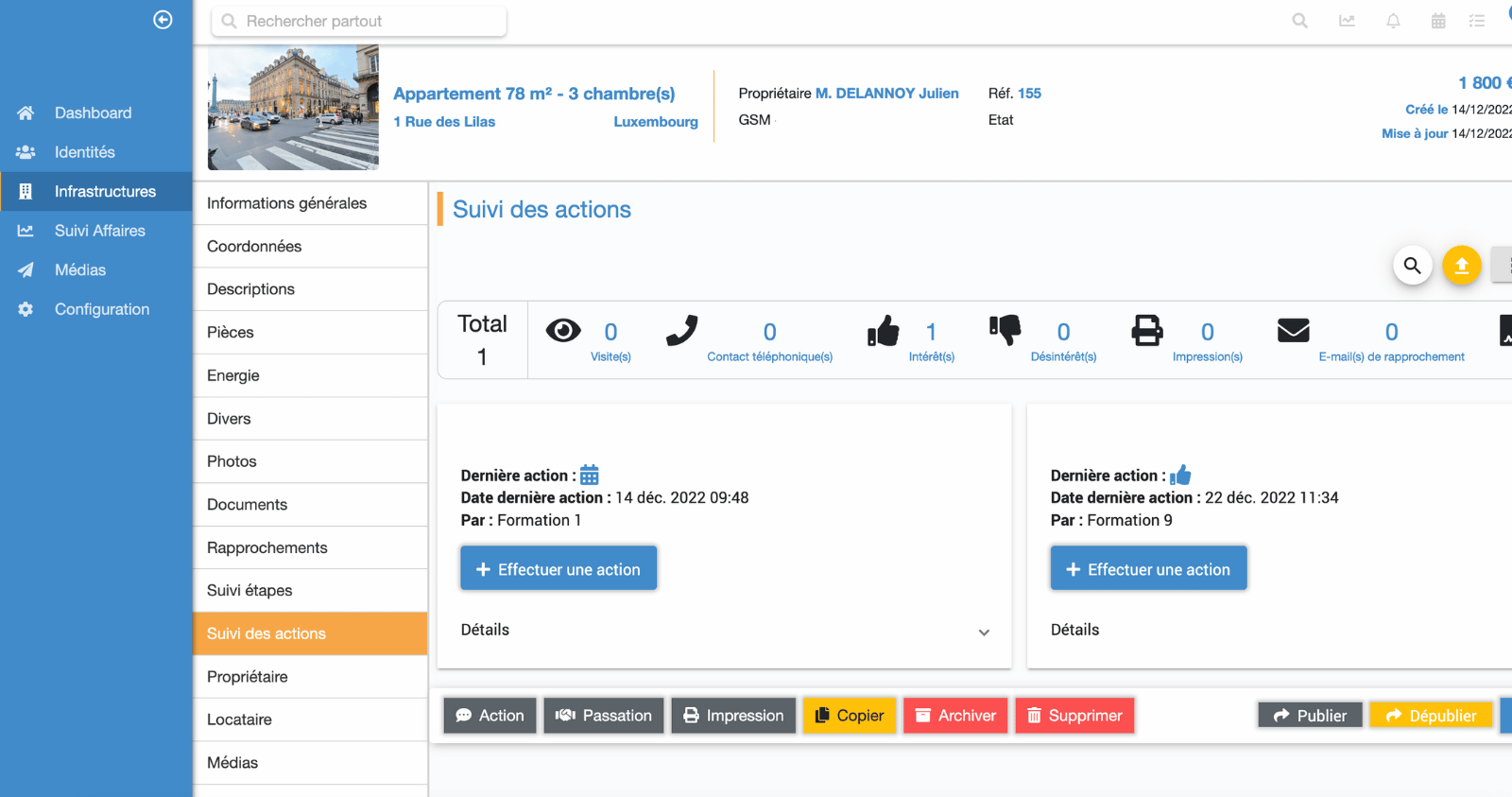Collapse the sidebar with the back arrow icon
The width and height of the screenshot is (1512, 797).
point(163,20)
